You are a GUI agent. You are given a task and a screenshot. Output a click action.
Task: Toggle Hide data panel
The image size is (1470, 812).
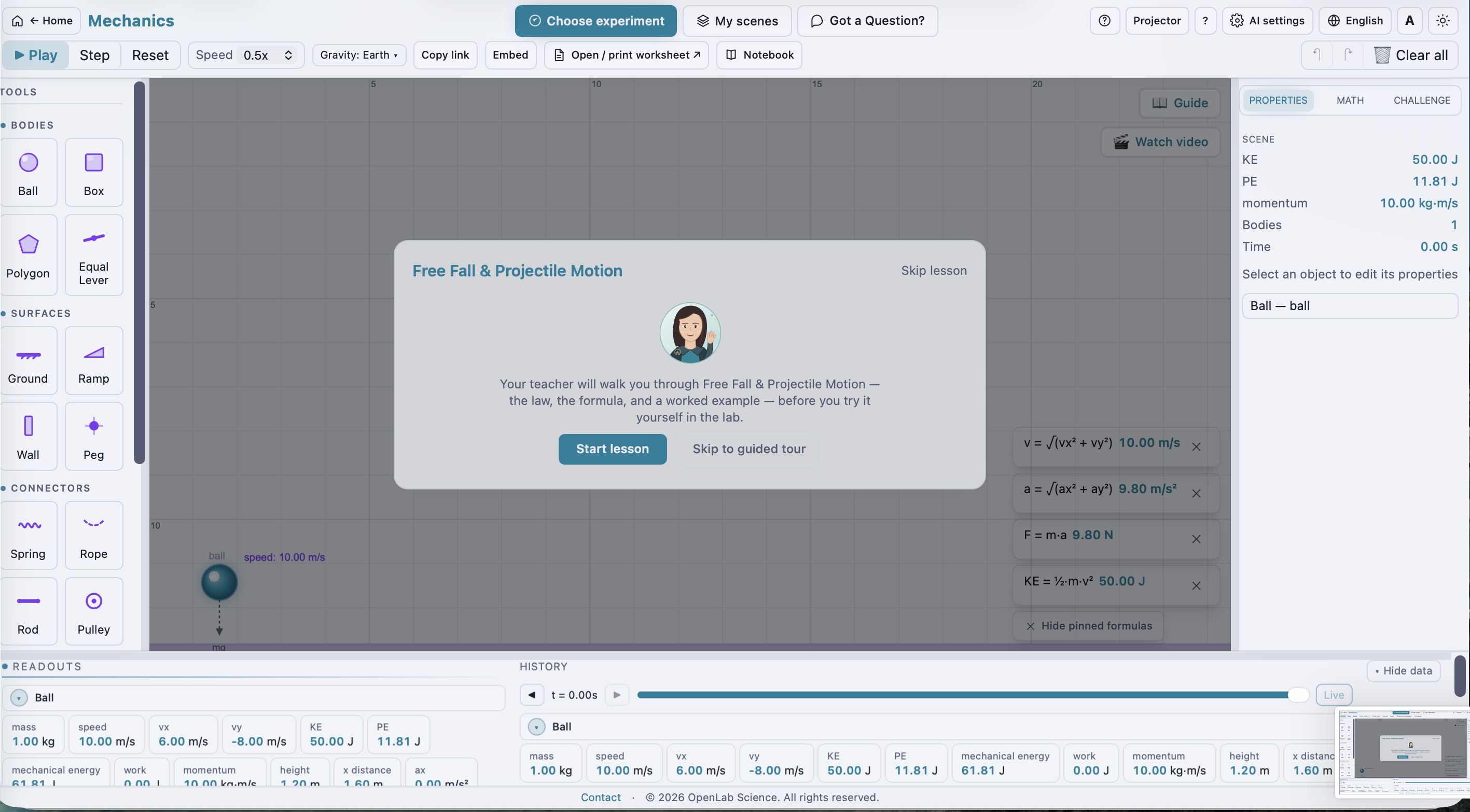pyautogui.click(x=1403, y=670)
